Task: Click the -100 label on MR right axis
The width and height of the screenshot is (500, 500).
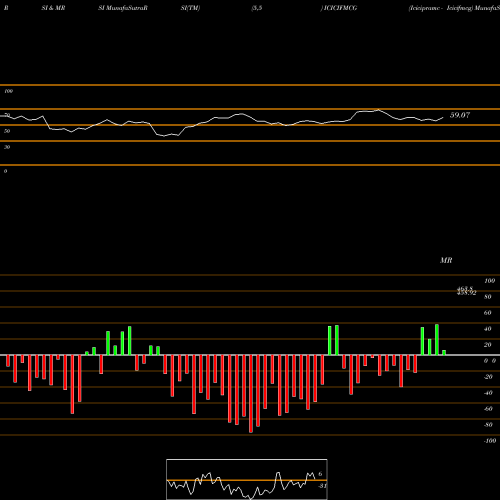Action: pyautogui.click(x=490, y=441)
